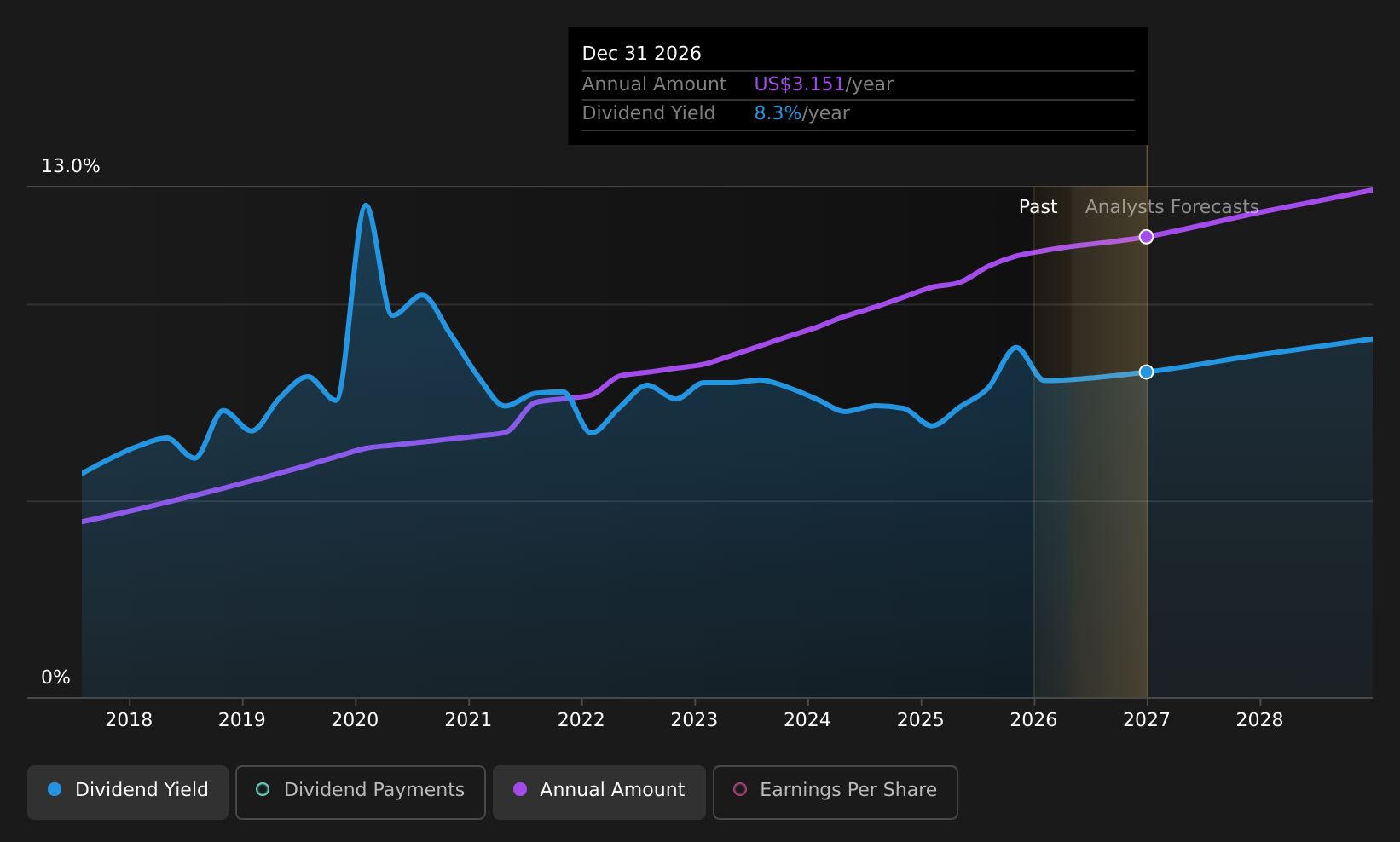Enable the Dividend Payments legend series
Viewport: 1400px width, 842px height.
tap(361, 792)
